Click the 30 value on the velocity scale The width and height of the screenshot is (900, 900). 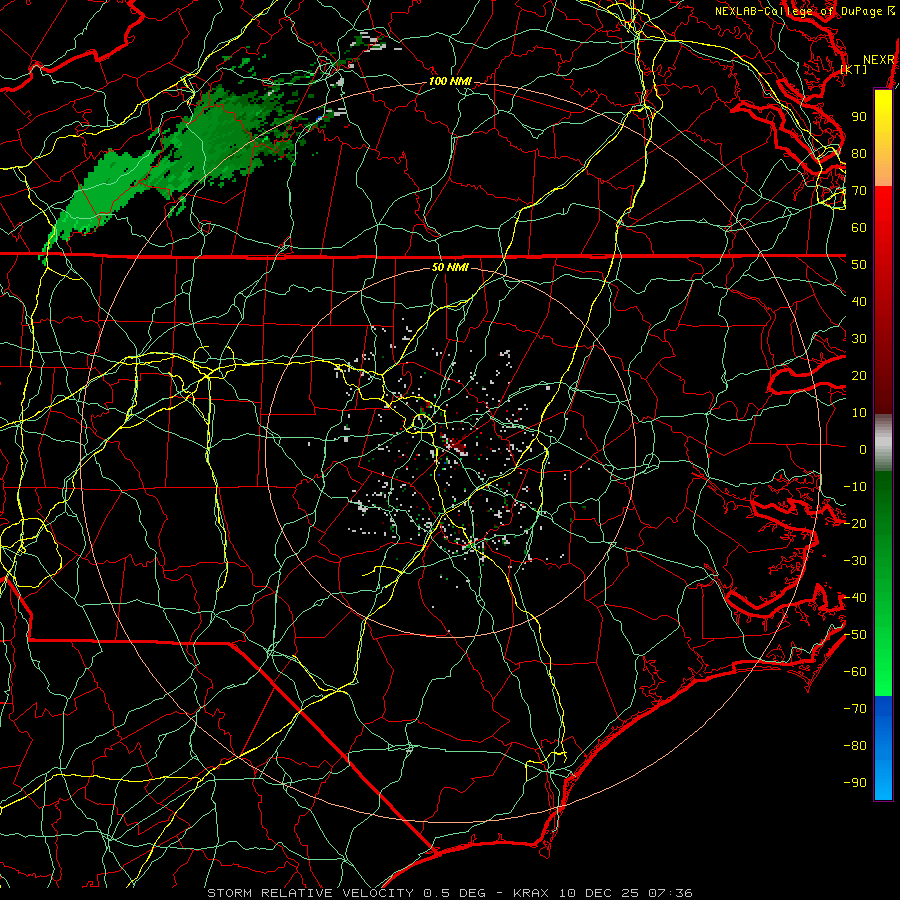(859, 339)
